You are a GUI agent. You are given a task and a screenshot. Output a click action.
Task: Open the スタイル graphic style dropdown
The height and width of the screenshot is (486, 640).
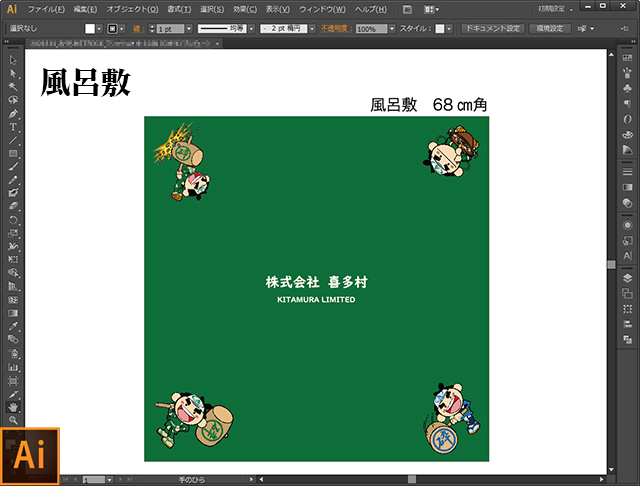click(x=449, y=29)
